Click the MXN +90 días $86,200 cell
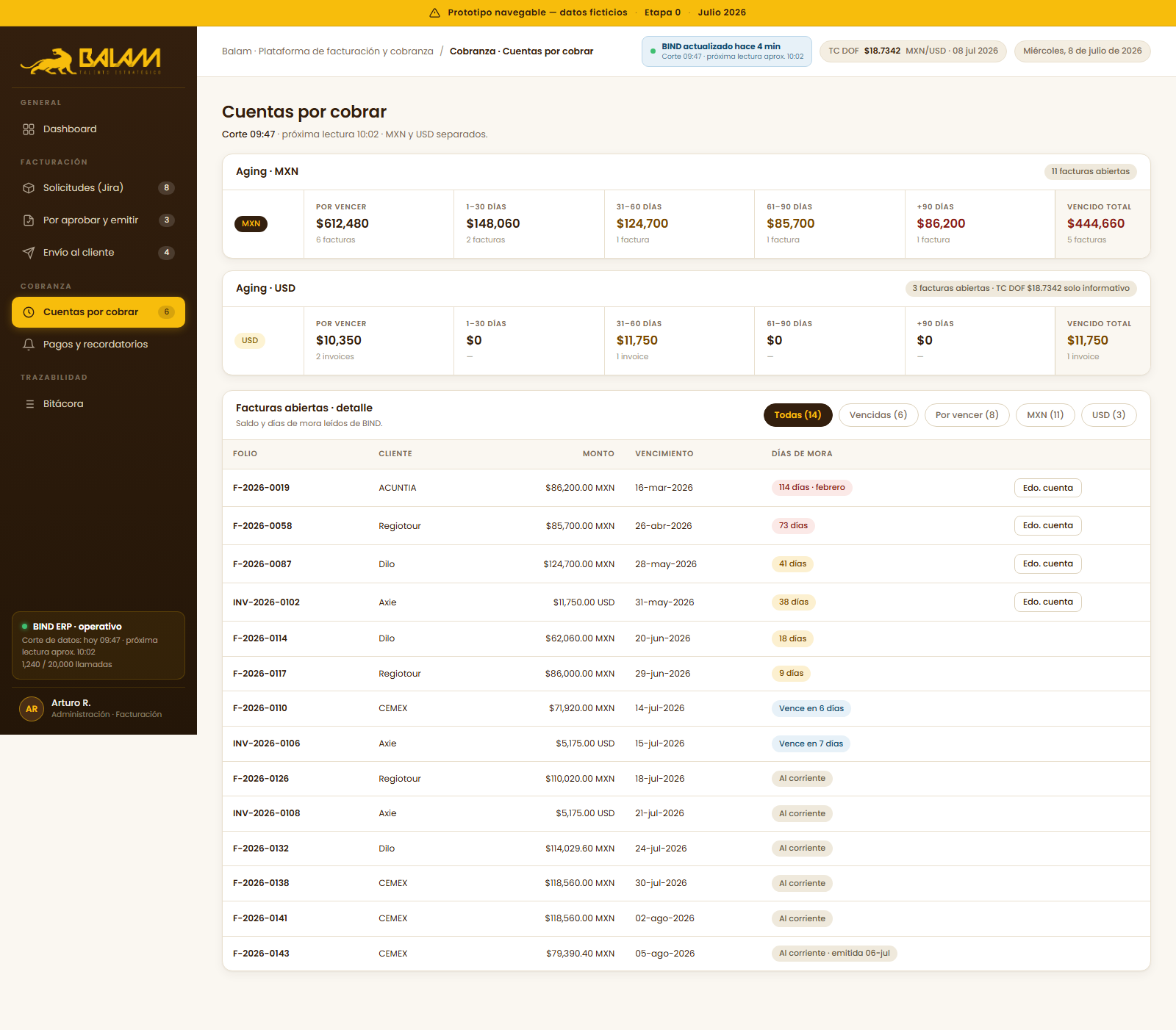 (980, 224)
